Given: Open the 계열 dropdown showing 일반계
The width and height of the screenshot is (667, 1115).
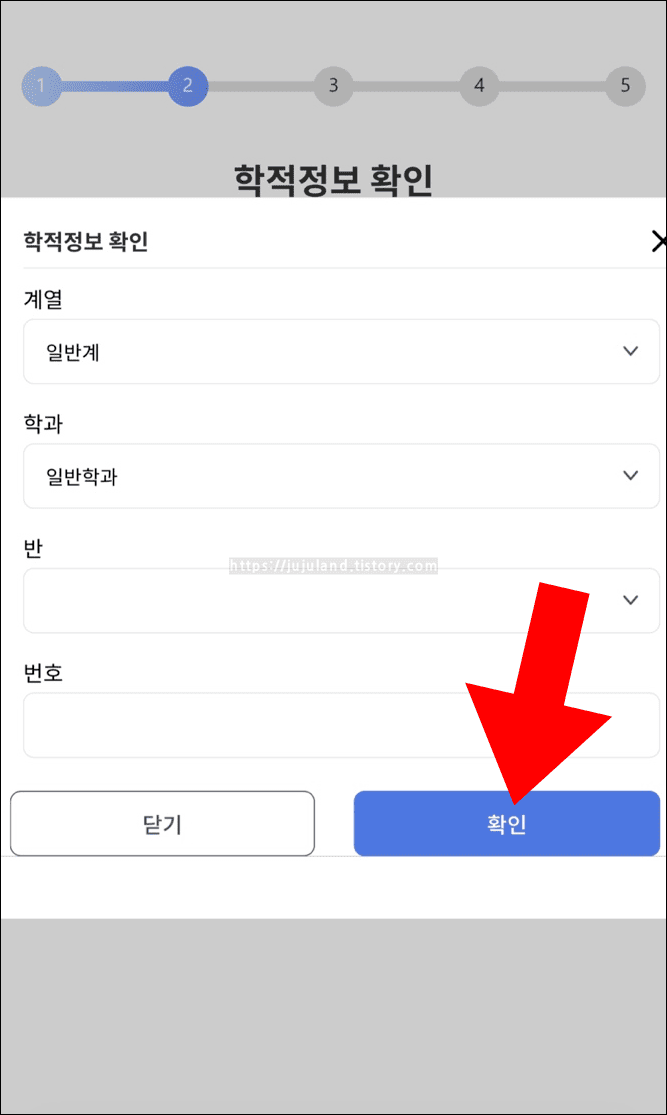Looking at the screenshot, I should pyautogui.click(x=341, y=352).
